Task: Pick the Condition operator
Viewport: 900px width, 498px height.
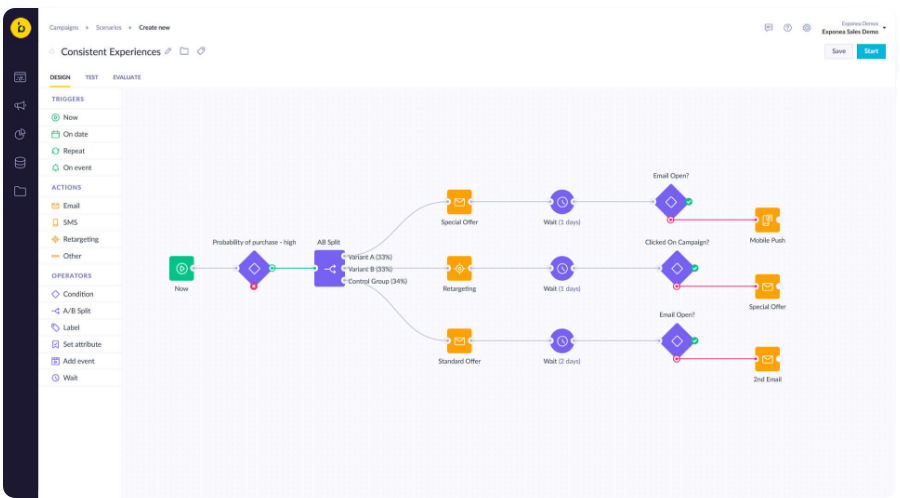Action: pyautogui.click(x=80, y=294)
